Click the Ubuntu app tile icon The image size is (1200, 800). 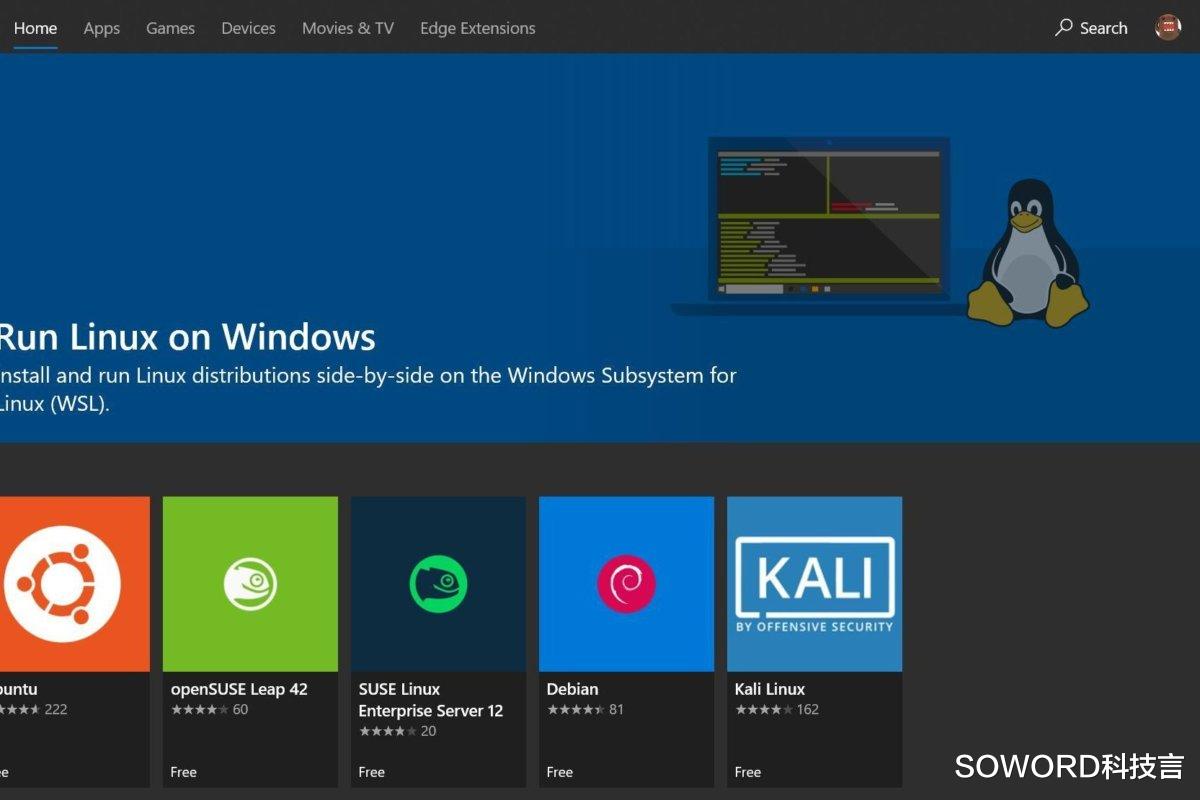74,584
